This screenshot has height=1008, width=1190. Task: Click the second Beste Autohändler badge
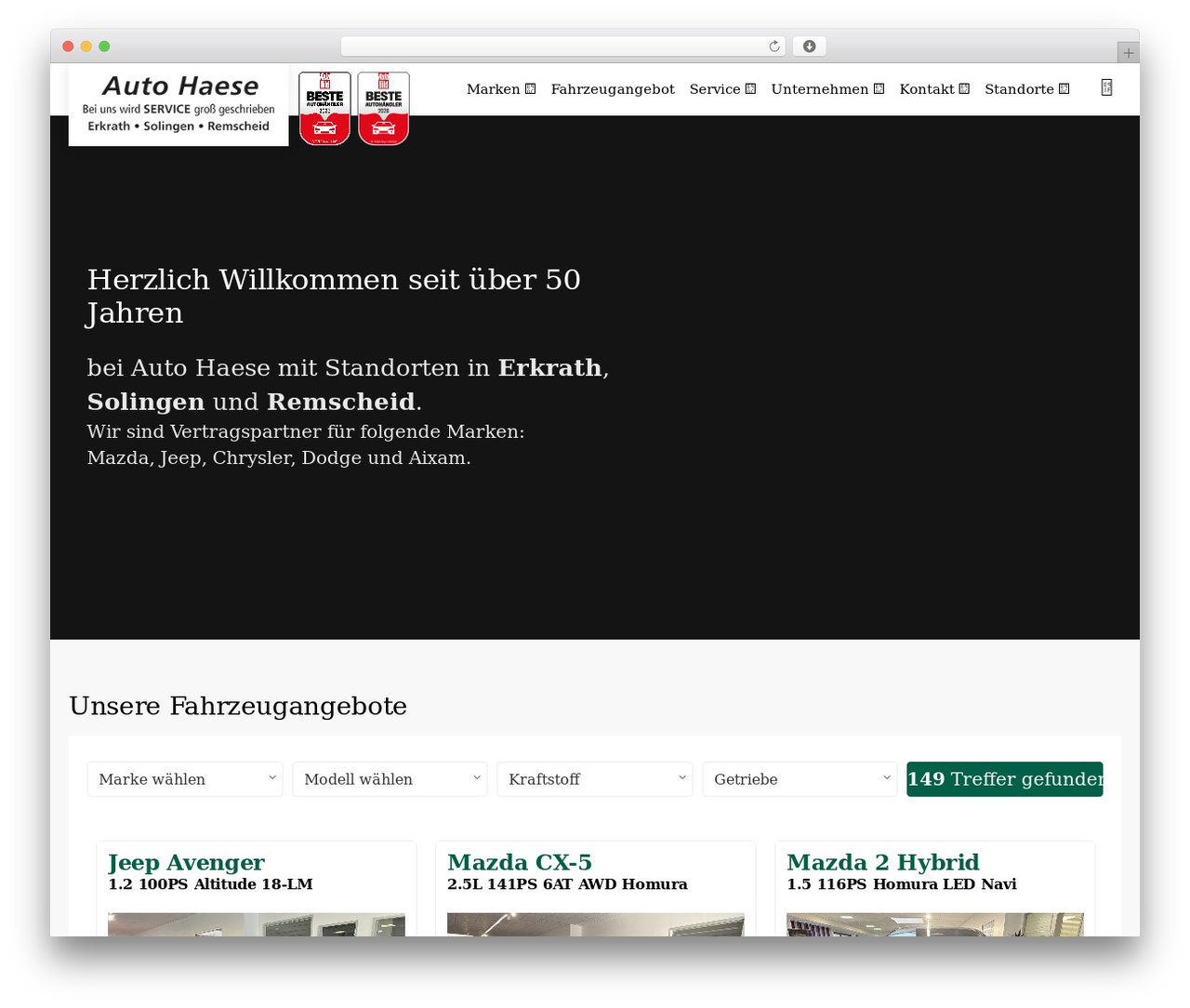(384, 109)
